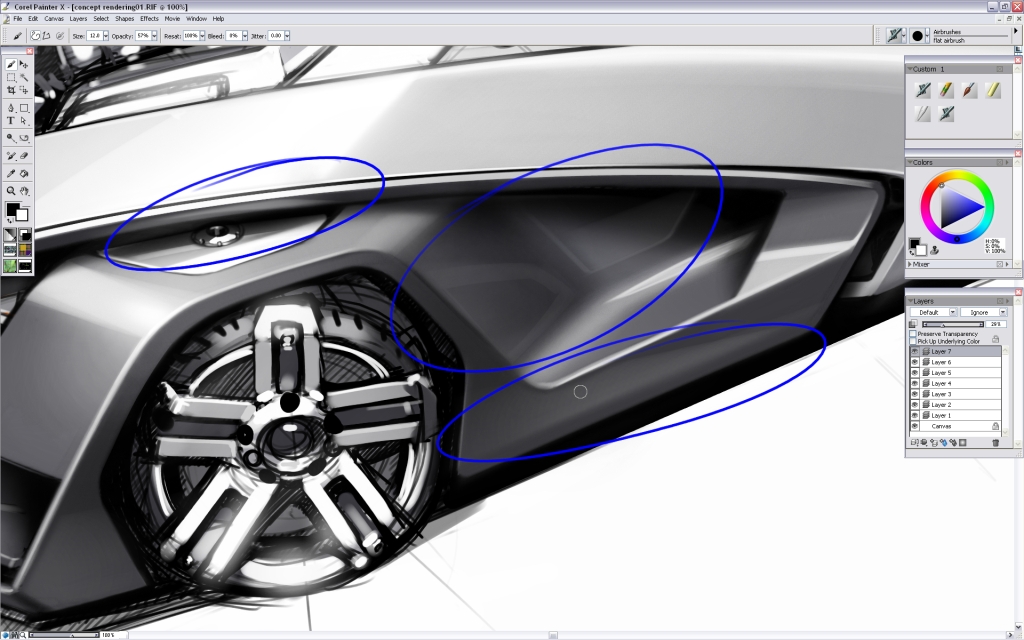This screenshot has height=640, width=1024.
Task: Open the Default composite method dropdown
Action: pyautogui.click(x=953, y=312)
